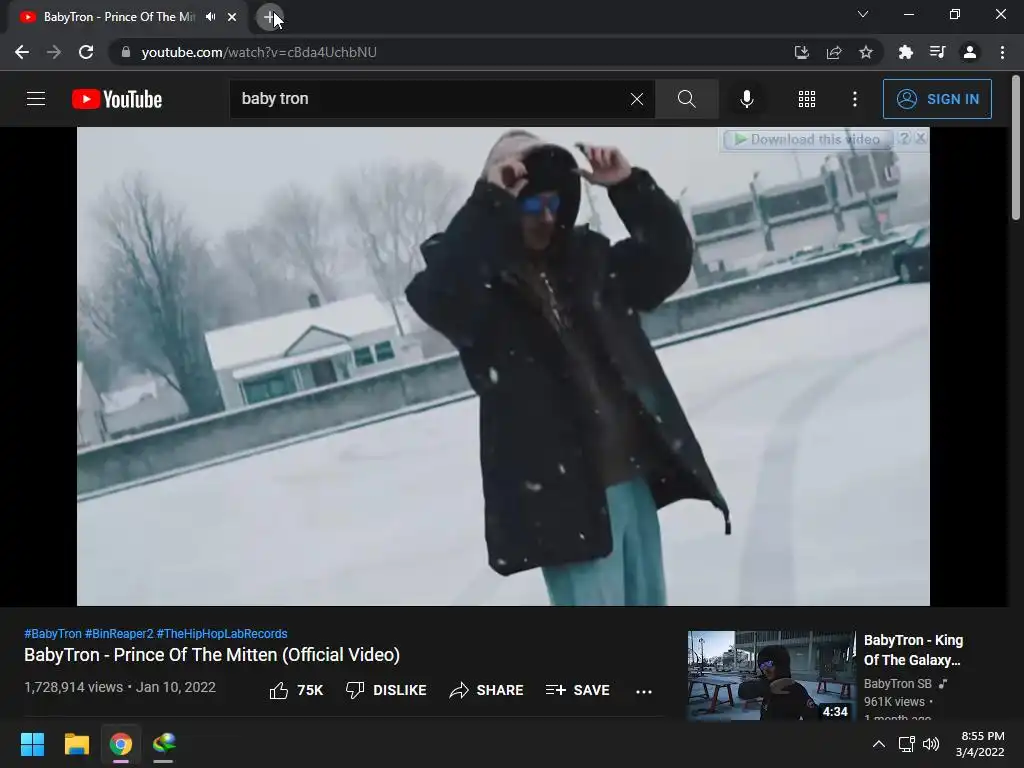Open File Explorer from the taskbar

[x=76, y=744]
